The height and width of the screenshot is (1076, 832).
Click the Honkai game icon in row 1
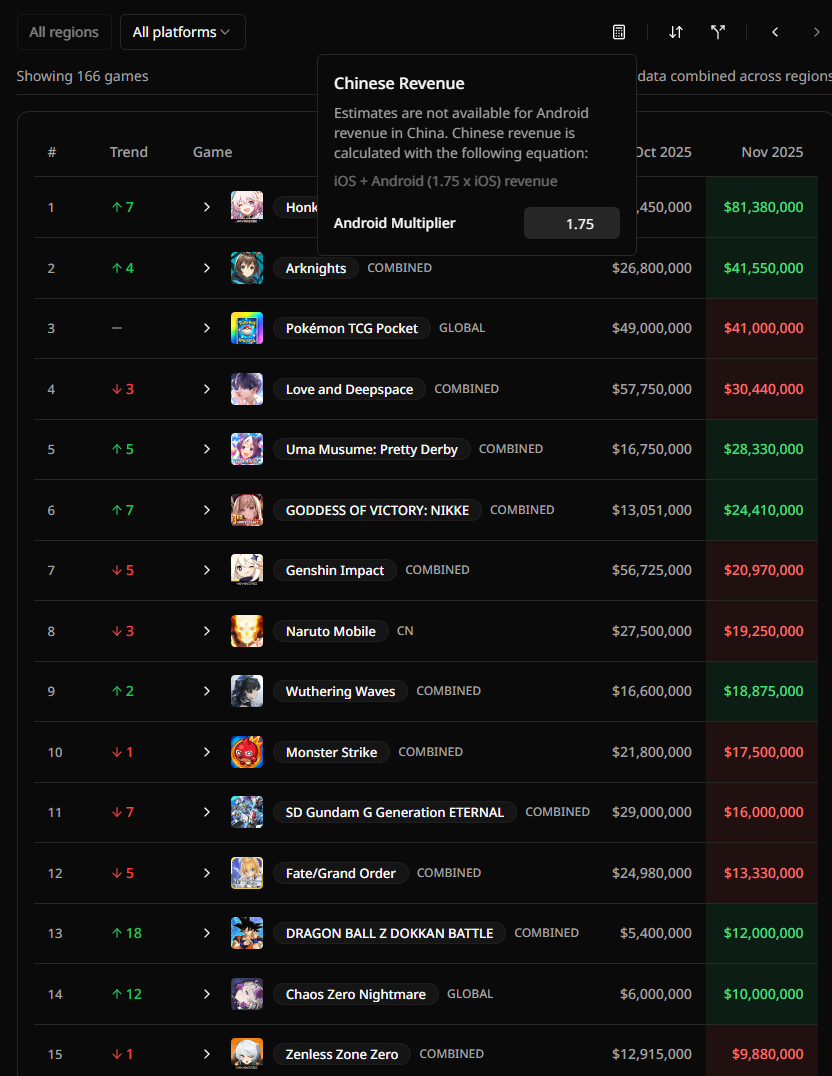pyautogui.click(x=247, y=207)
